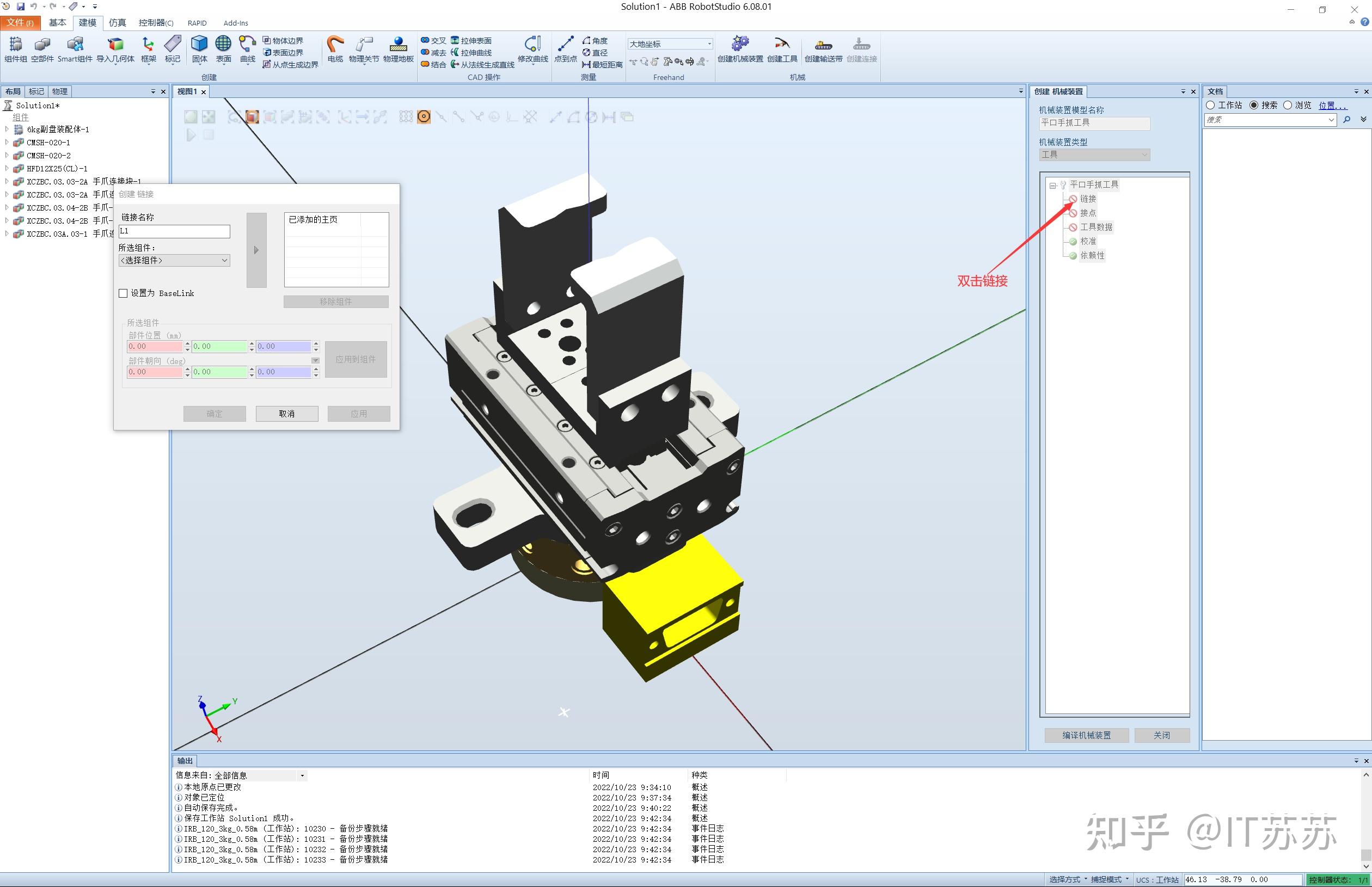Click 从点生成边界 border from points
The width and height of the screenshot is (1372, 887).
click(290, 65)
